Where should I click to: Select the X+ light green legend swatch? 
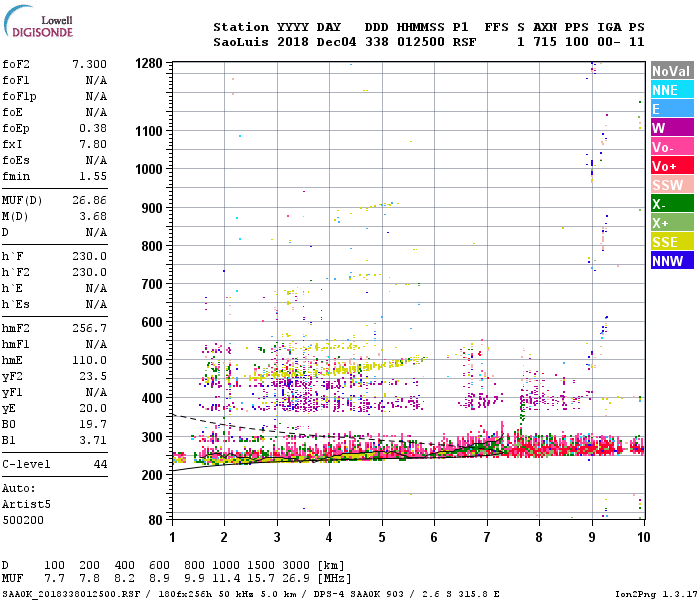click(x=672, y=223)
